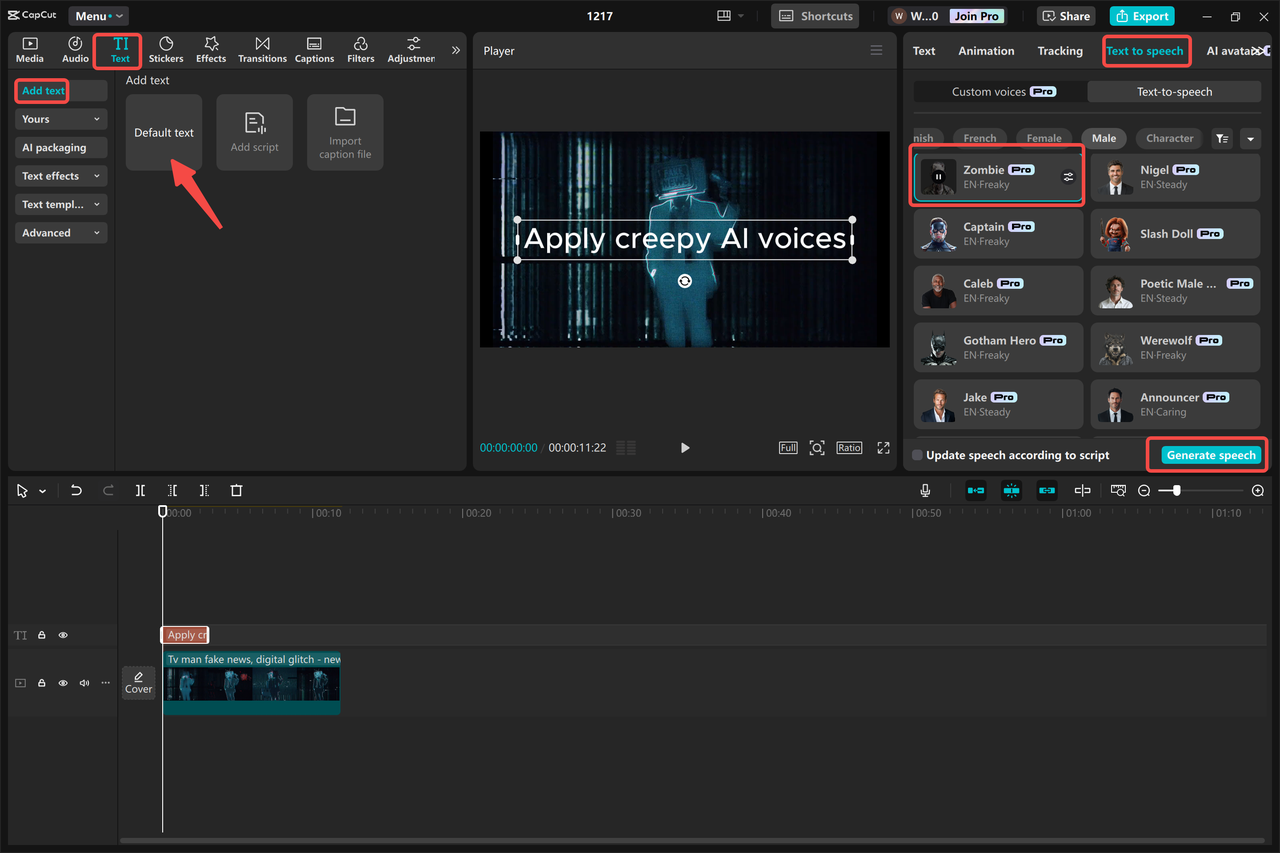This screenshot has width=1280, height=853.
Task: Click the AI packaging button
Action: [61, 148]
